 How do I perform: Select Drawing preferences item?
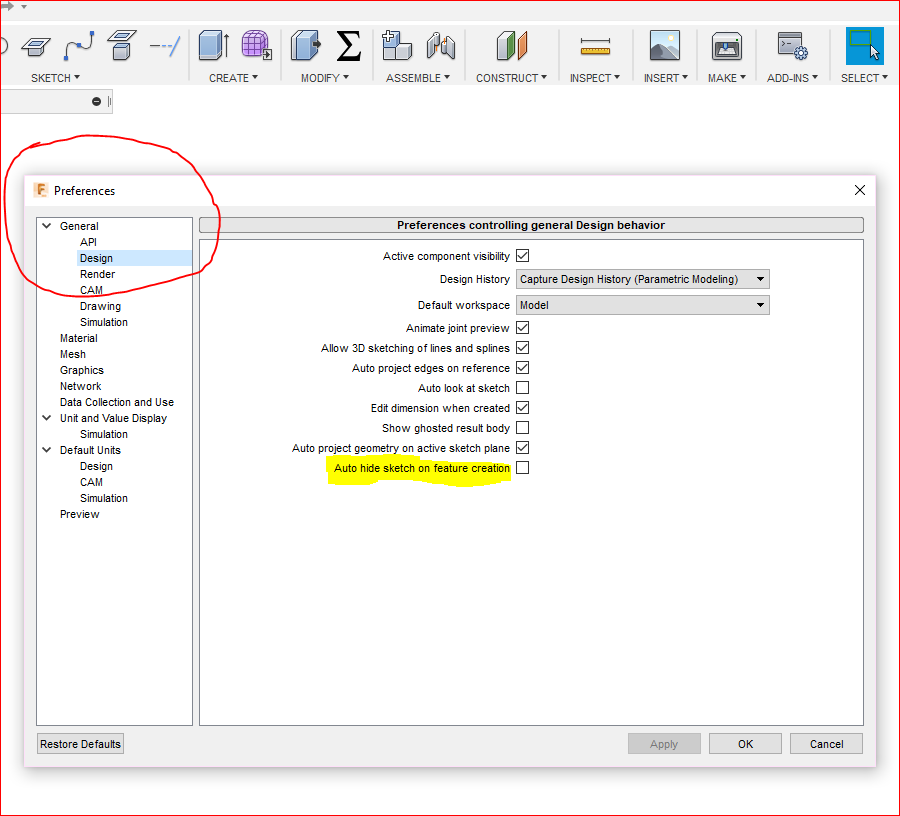click(x=100, y=306)
